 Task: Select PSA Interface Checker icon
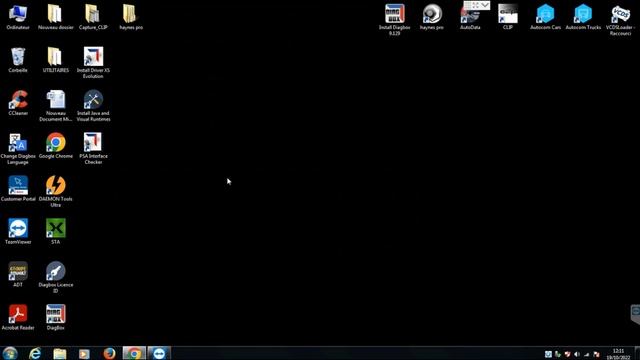pos(93,149)
